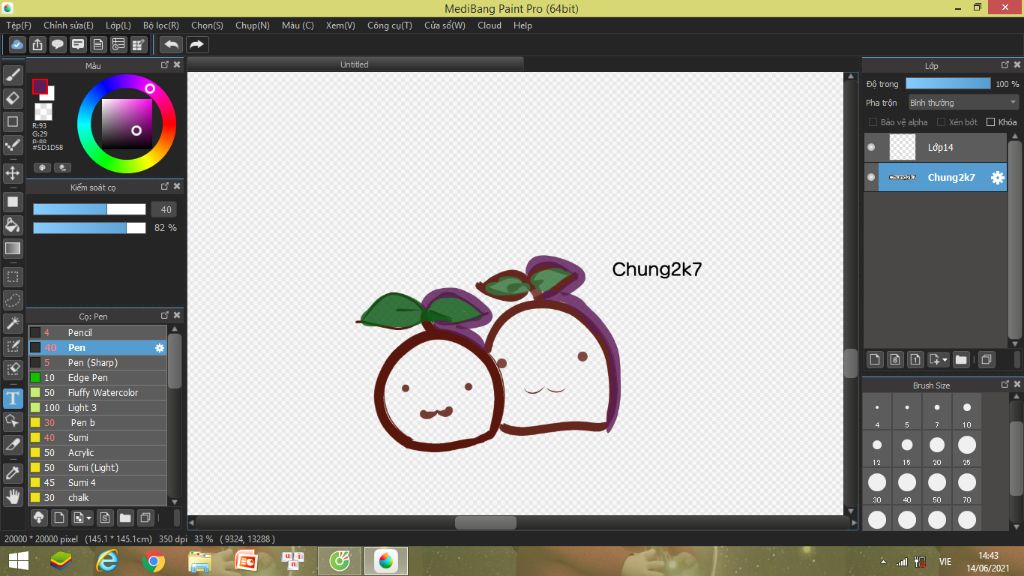The image size is (1024, 576).
Task: Select the Pen (Sharp) brush
Action: (x=97, y=362)
